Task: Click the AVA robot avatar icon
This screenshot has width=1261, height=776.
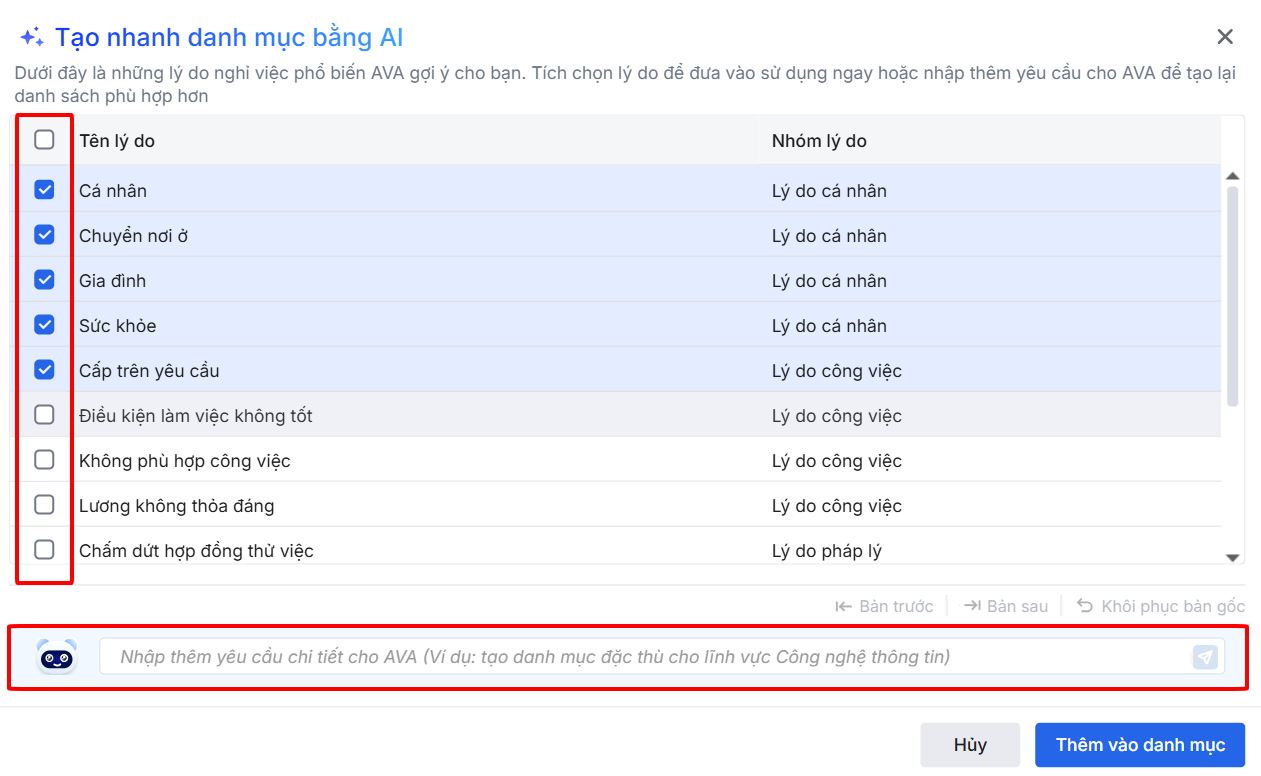Action: (x=56, y=657)
